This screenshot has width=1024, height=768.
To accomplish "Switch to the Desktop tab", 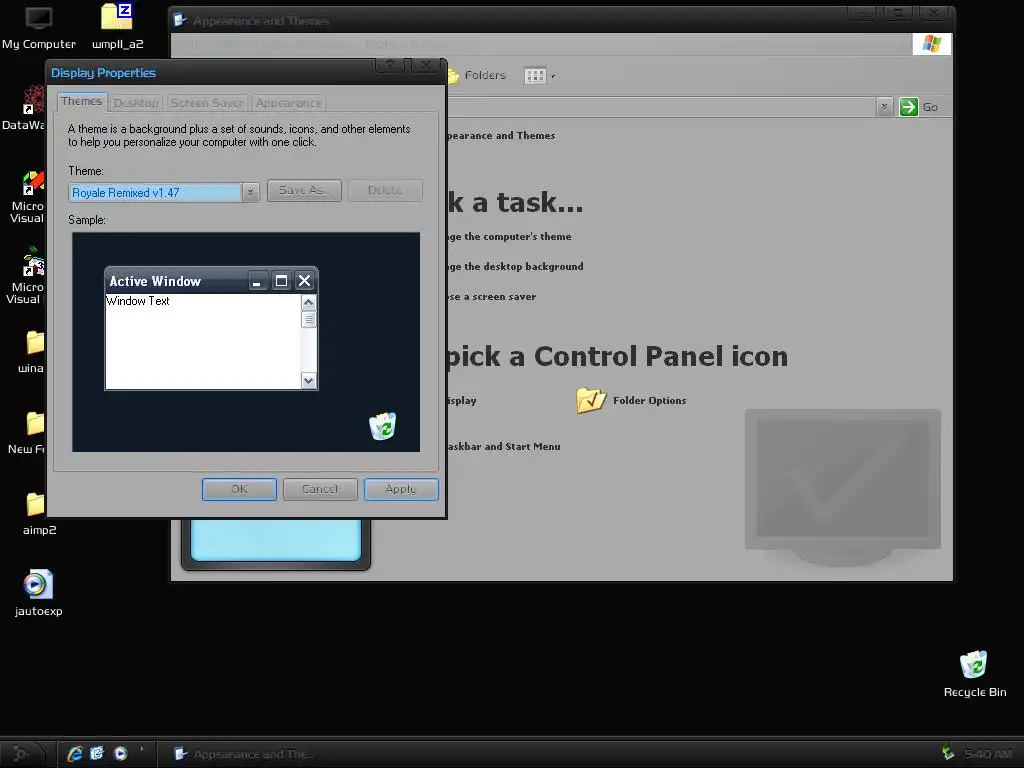I will (136, 103).
